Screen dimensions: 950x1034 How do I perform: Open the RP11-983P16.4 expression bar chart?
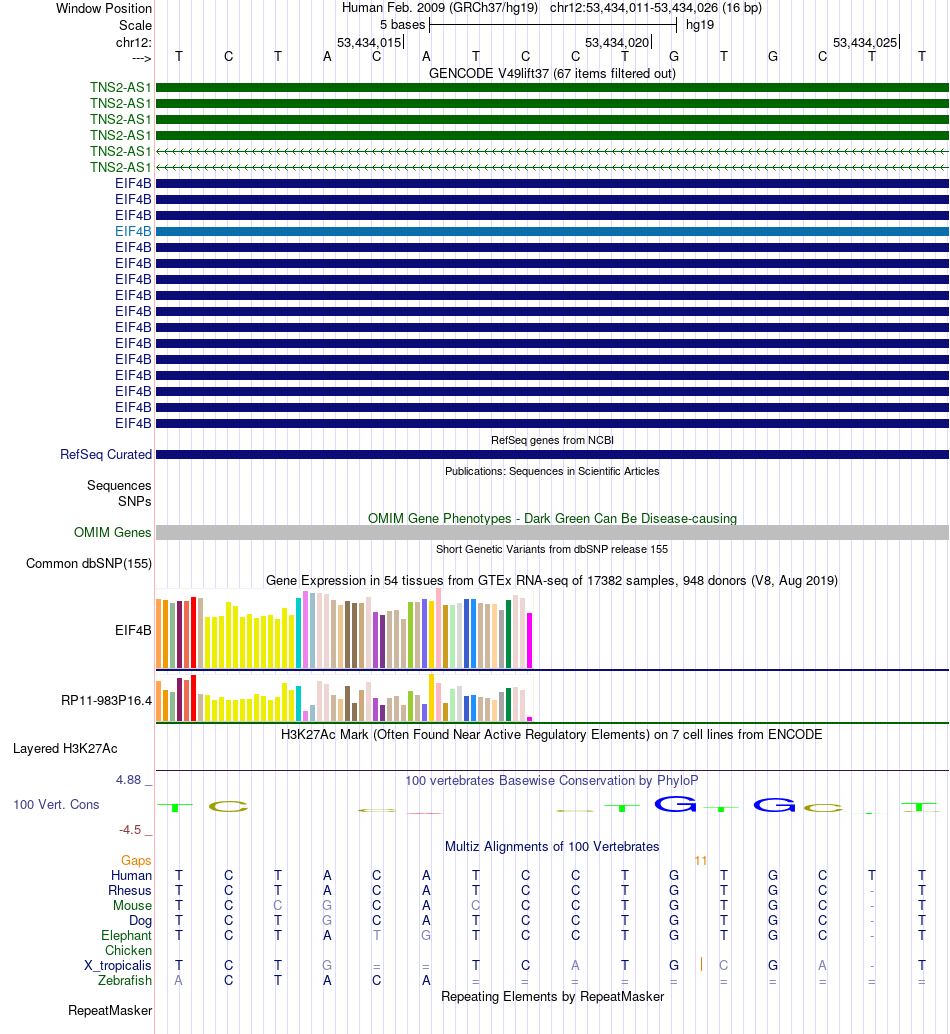pyautogui.click(x=344, y=698)
